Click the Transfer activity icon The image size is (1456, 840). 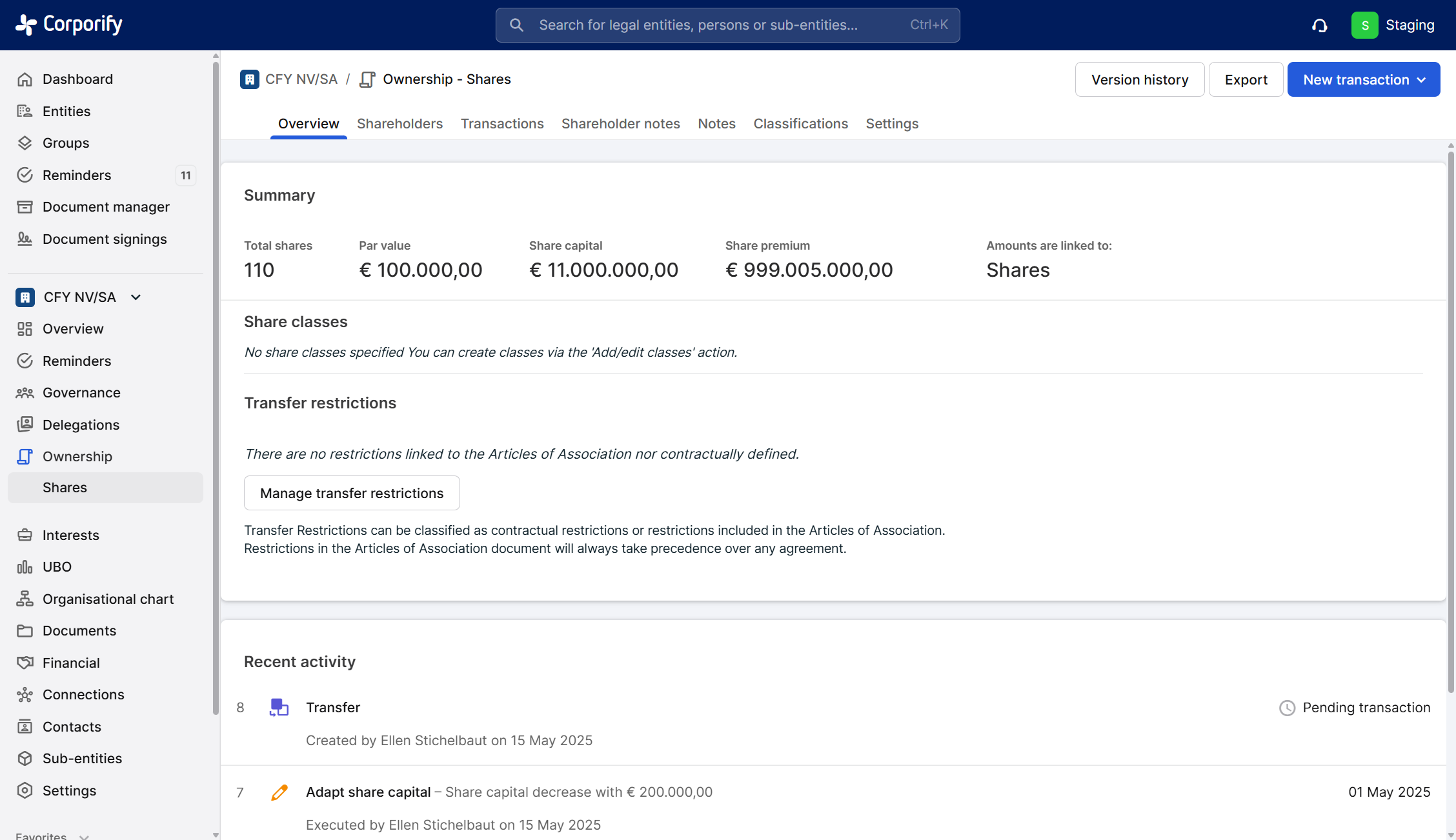(279, 707)
